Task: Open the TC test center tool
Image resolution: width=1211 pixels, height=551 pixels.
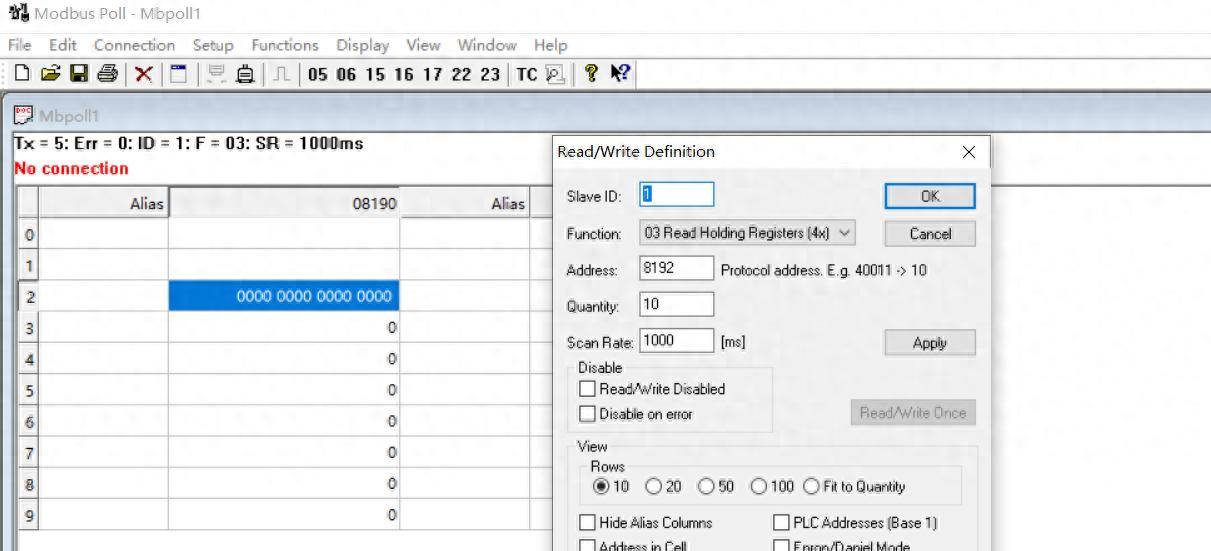Action: (526, 76)
